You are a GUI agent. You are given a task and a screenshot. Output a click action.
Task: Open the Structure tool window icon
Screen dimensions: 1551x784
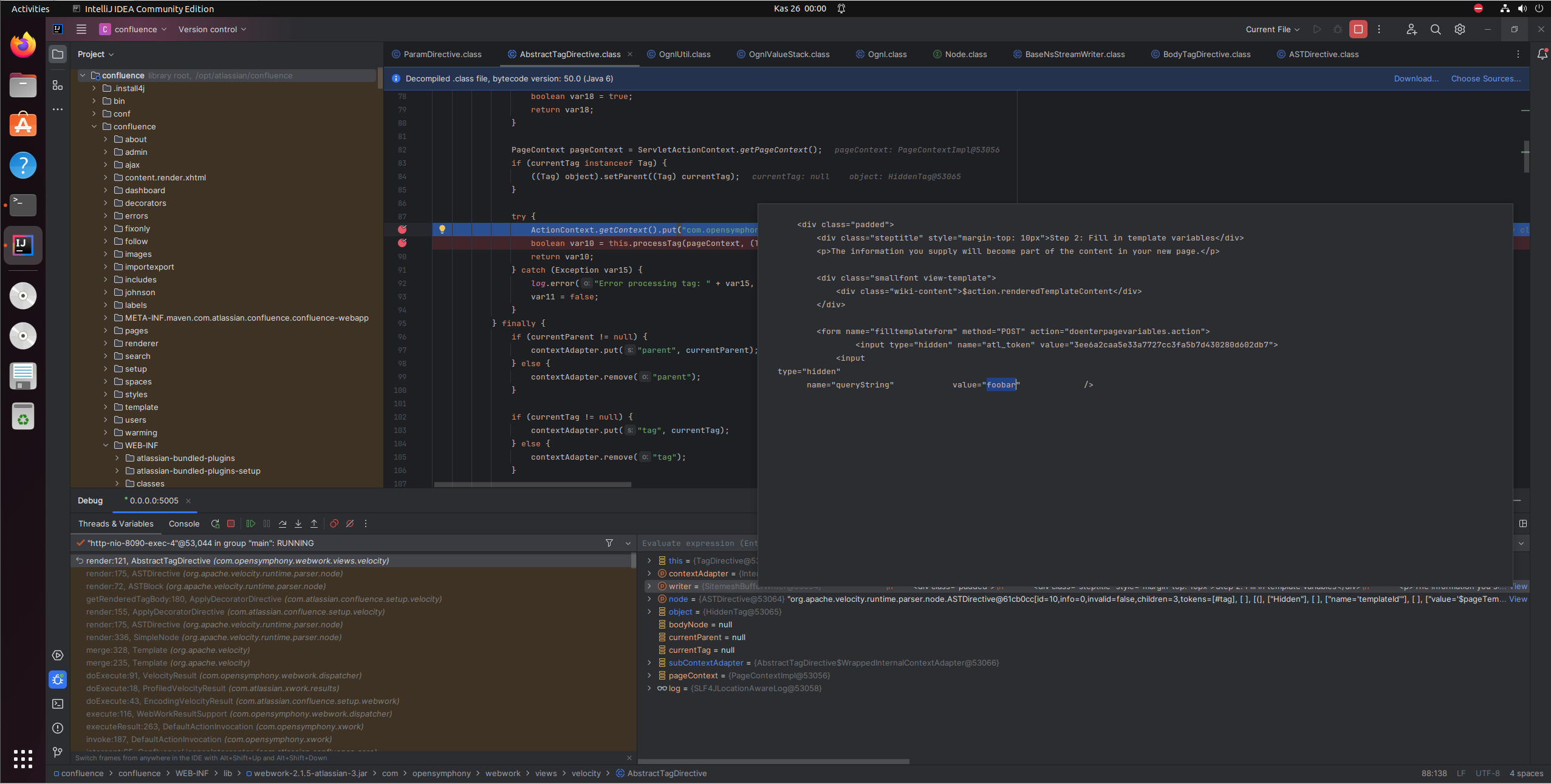(x=58, y=85)
